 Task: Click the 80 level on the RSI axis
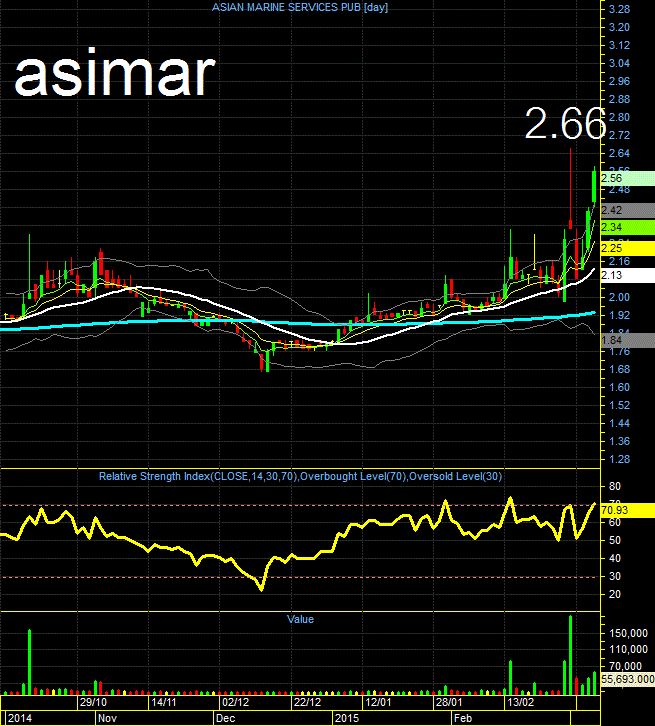click(x=615, y=486)
